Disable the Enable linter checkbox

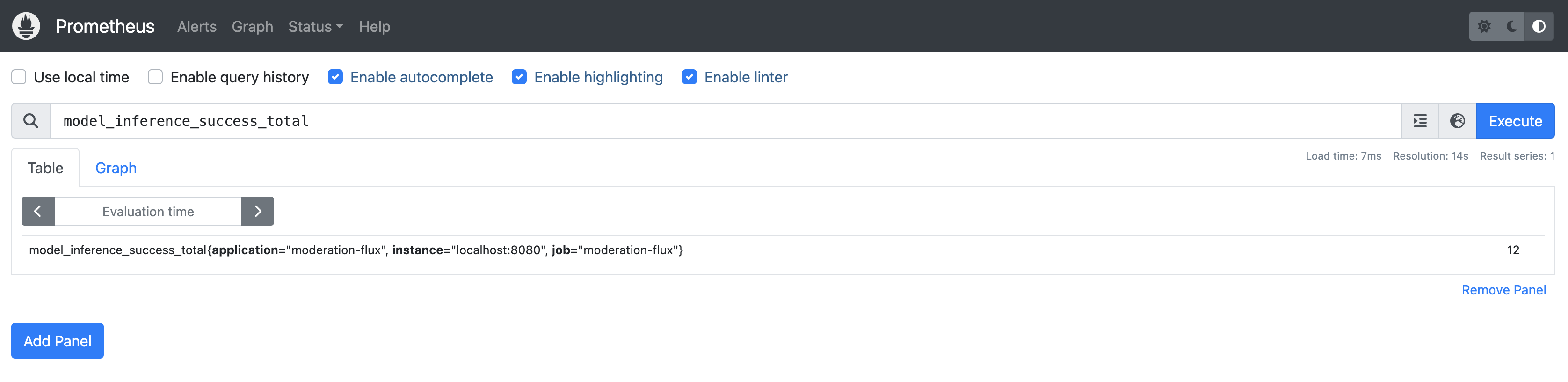click(x=689, y=77)
